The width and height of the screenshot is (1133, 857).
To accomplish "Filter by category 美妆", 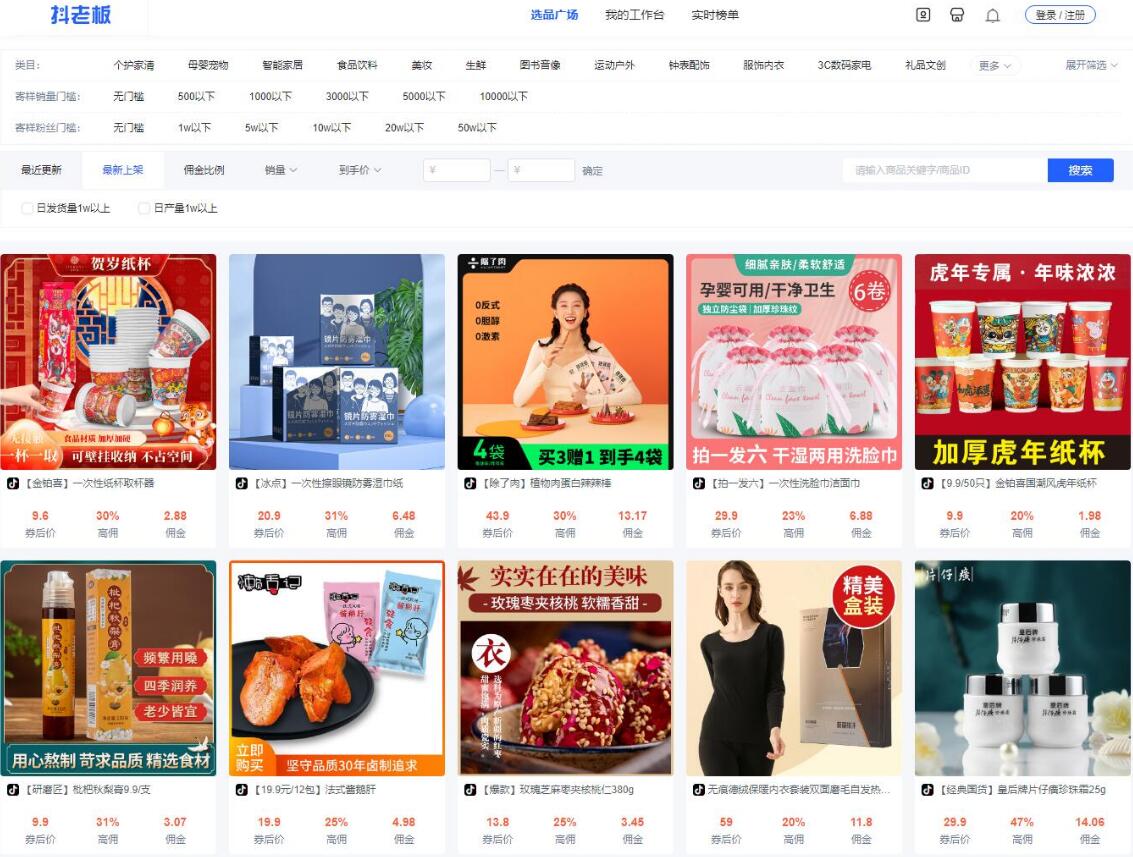I will point(421,65).
